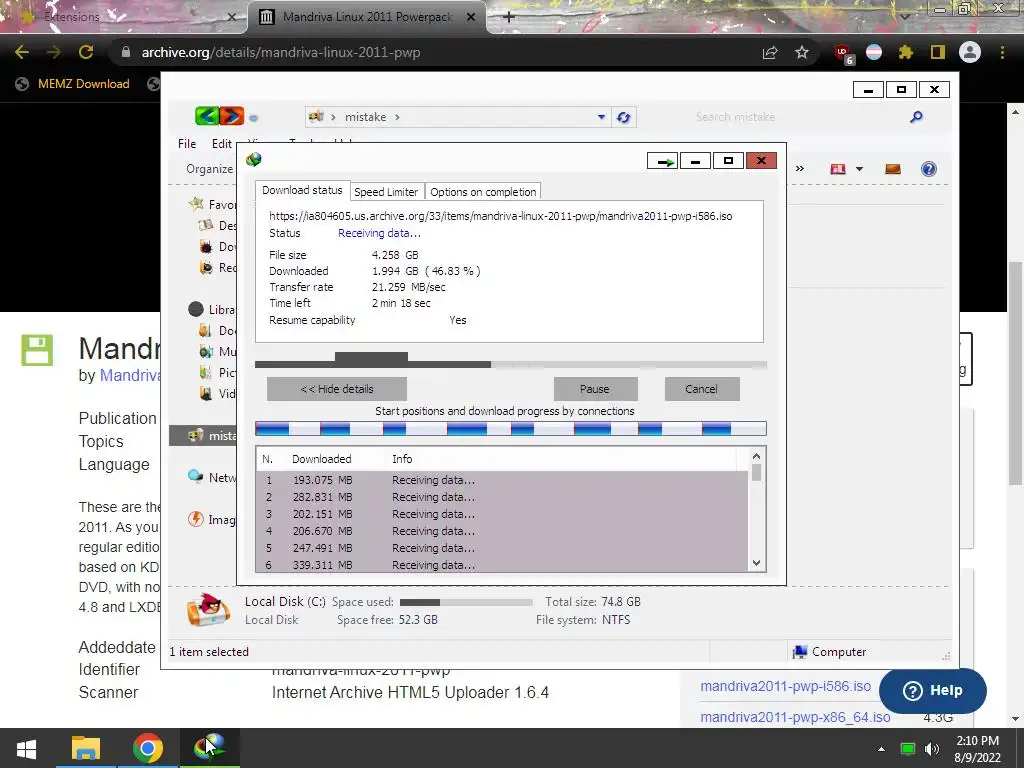Open a new Chrome tab
1024x768 pixels.
tap(509, 17)
